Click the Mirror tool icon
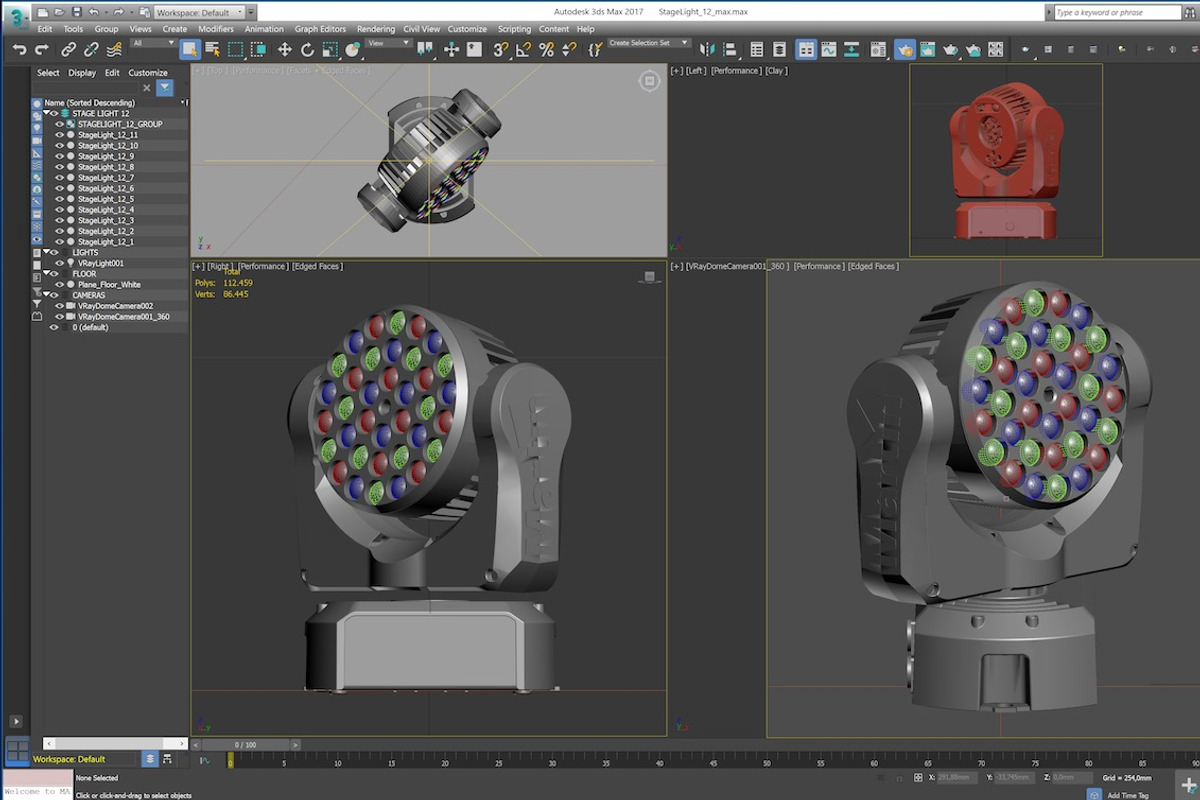Viewport: 1200px width, 800px height. pyautogui.click(x=708, y=49)
